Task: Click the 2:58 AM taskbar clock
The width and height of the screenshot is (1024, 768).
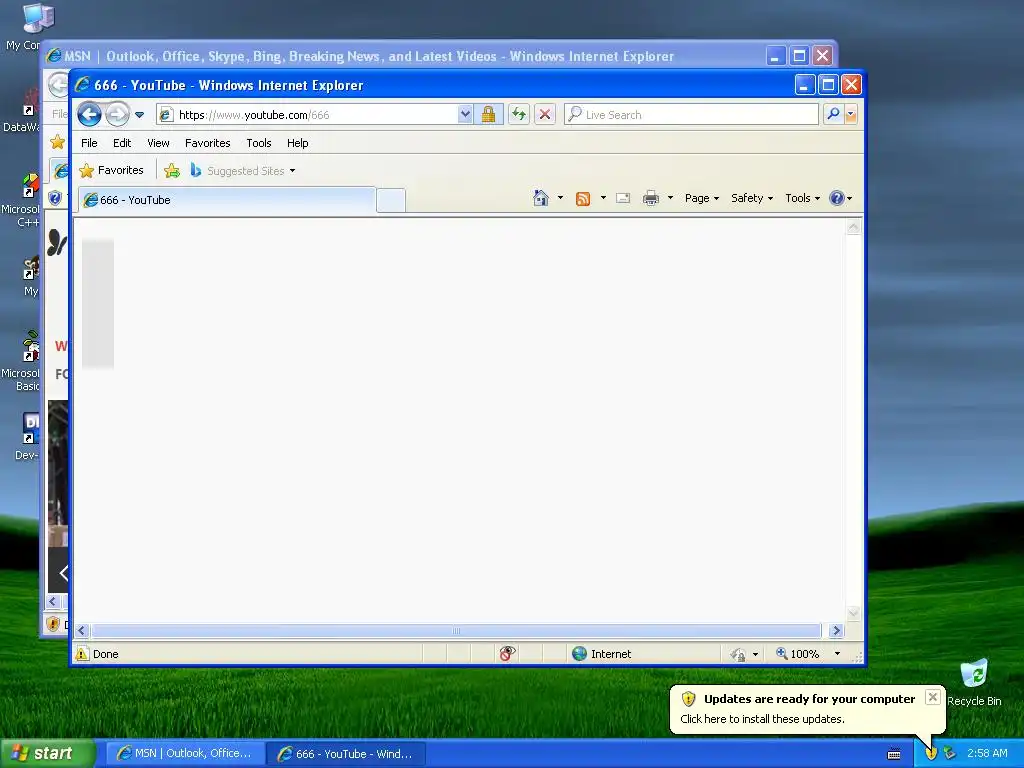Action: pos(987,754)
